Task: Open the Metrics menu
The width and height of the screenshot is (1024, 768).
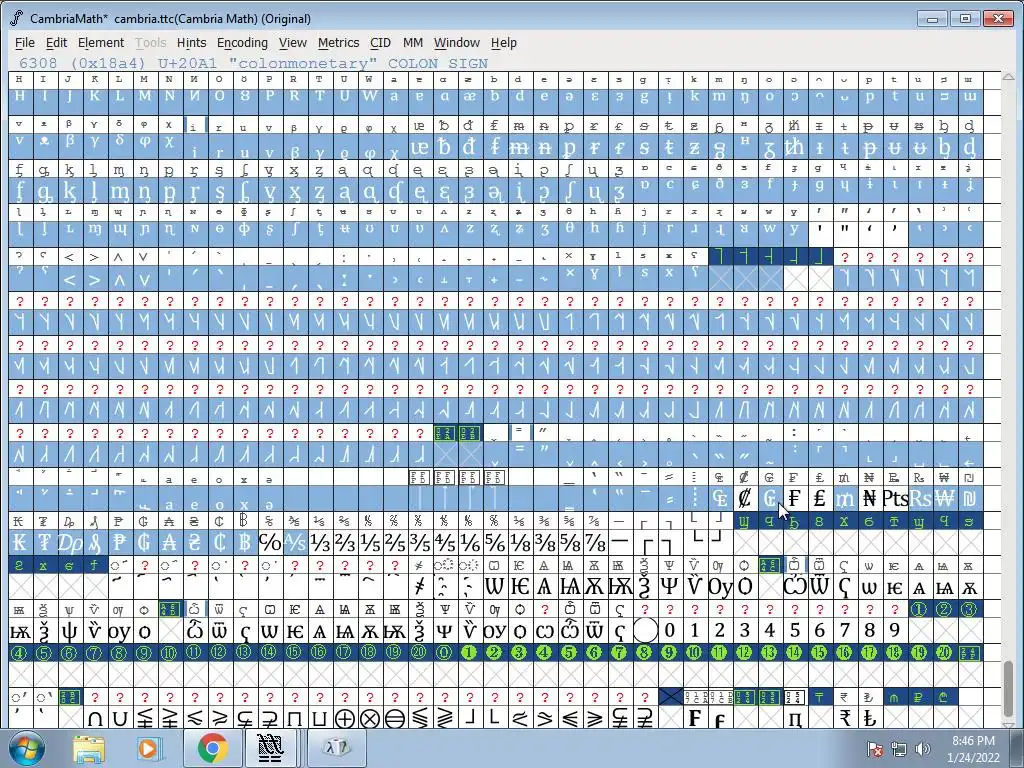Action: coord(338,42)
